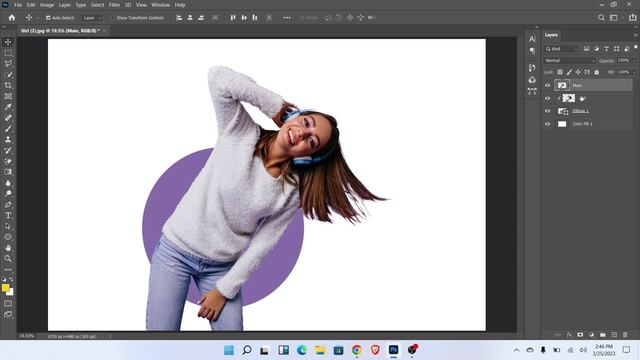Select the Eraser tool
The height and width of the screenshot is (360, 640).
coord(8,161)
